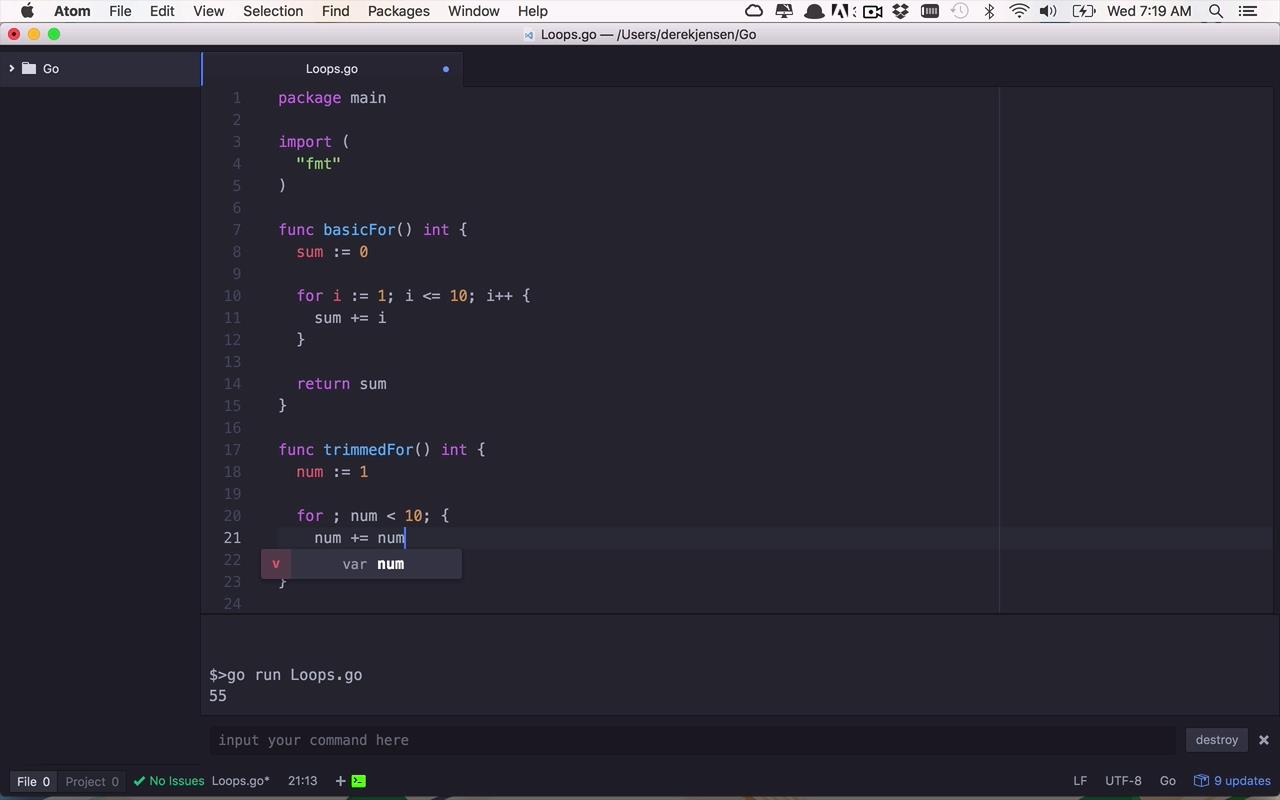Open the Help menu
The image size is (1280, 800).
coord(532,11)
